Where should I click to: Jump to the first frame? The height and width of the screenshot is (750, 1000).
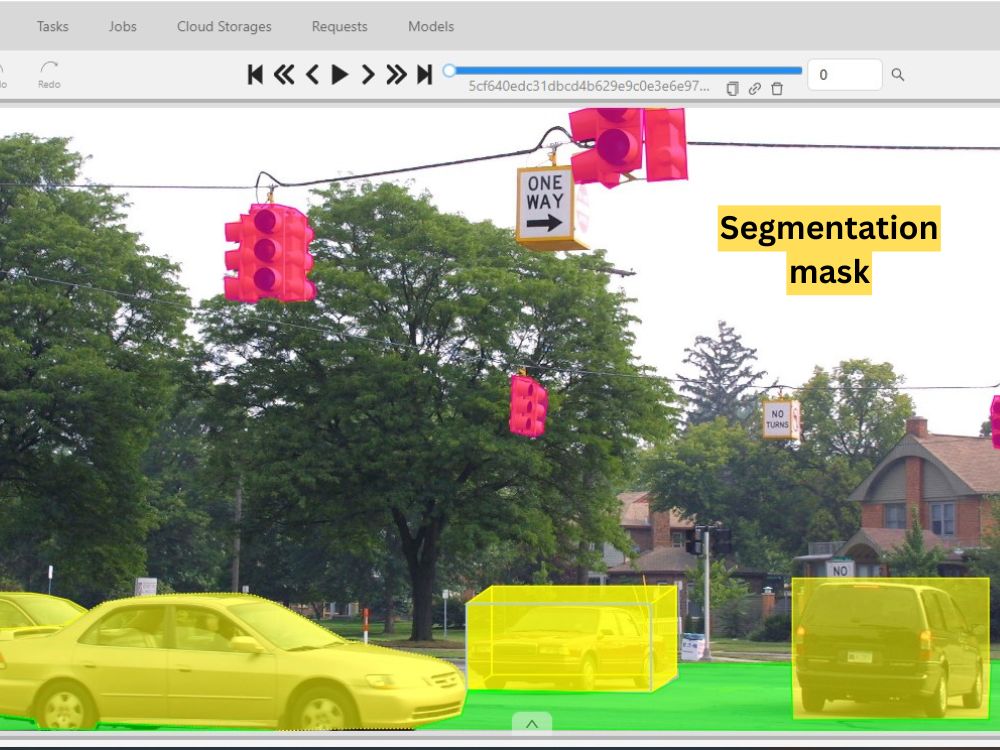255,75
